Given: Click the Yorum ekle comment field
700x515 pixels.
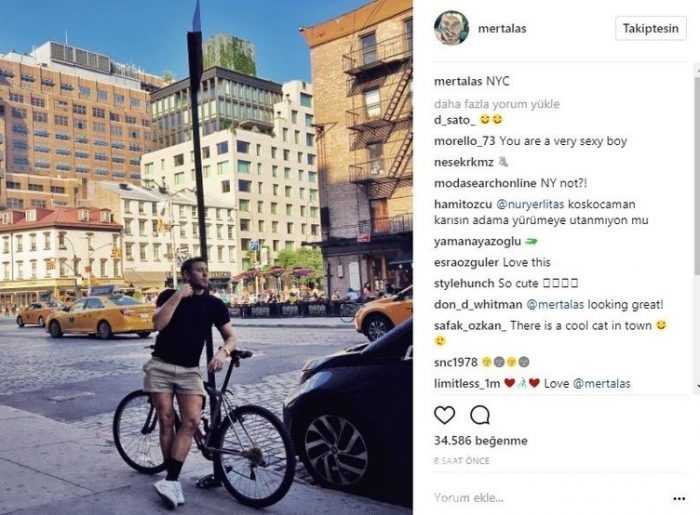Looking at the screenshot, I should [x=549, y=498].
